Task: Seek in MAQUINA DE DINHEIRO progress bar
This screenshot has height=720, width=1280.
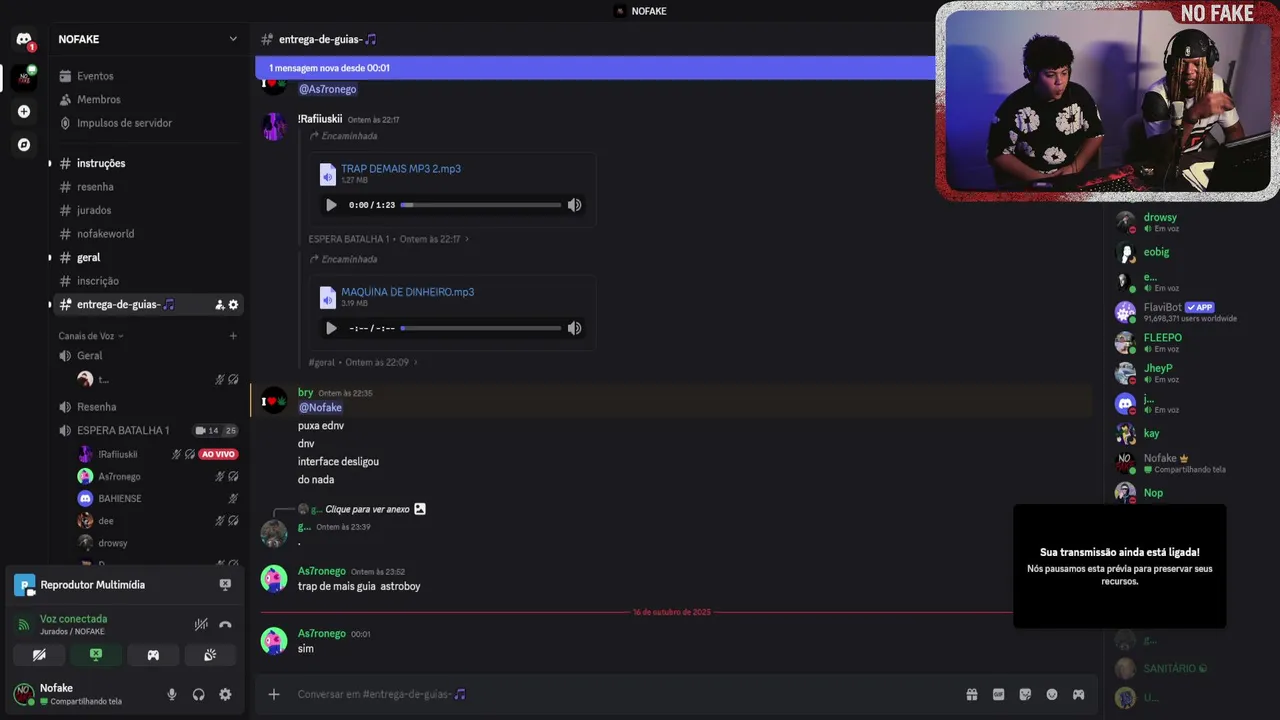Action: 481,328
